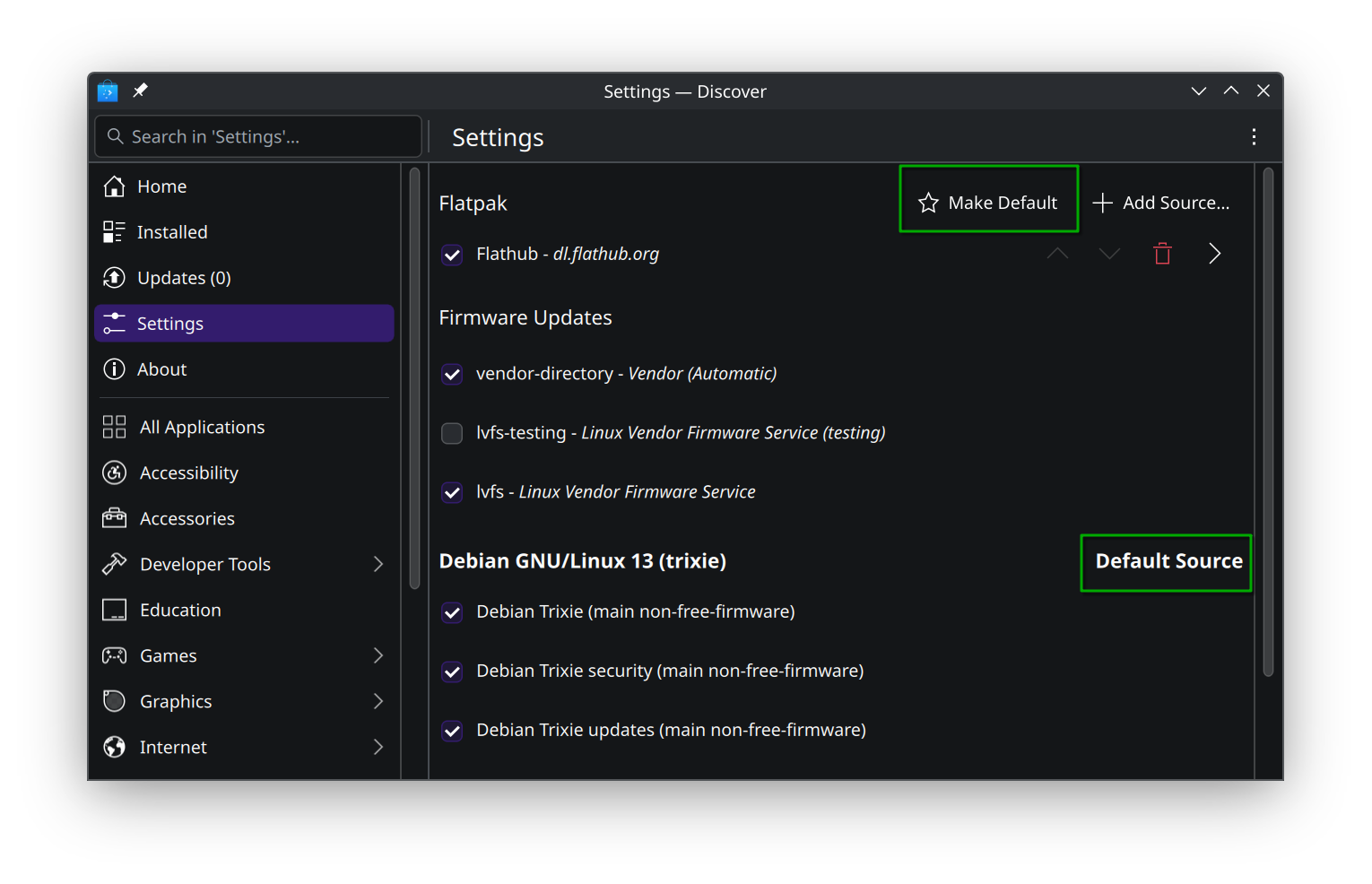Click into Search in 'Settings' field

(258, 136)
